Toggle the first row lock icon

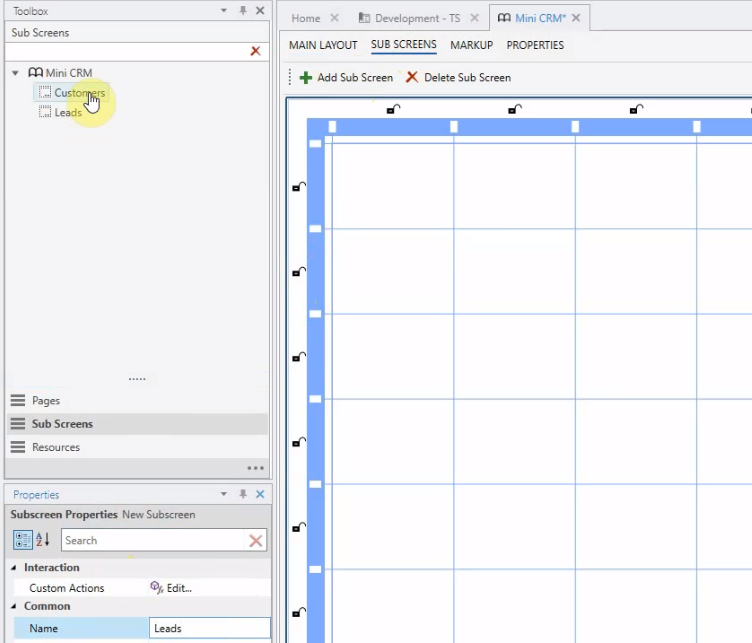(298, 187)
